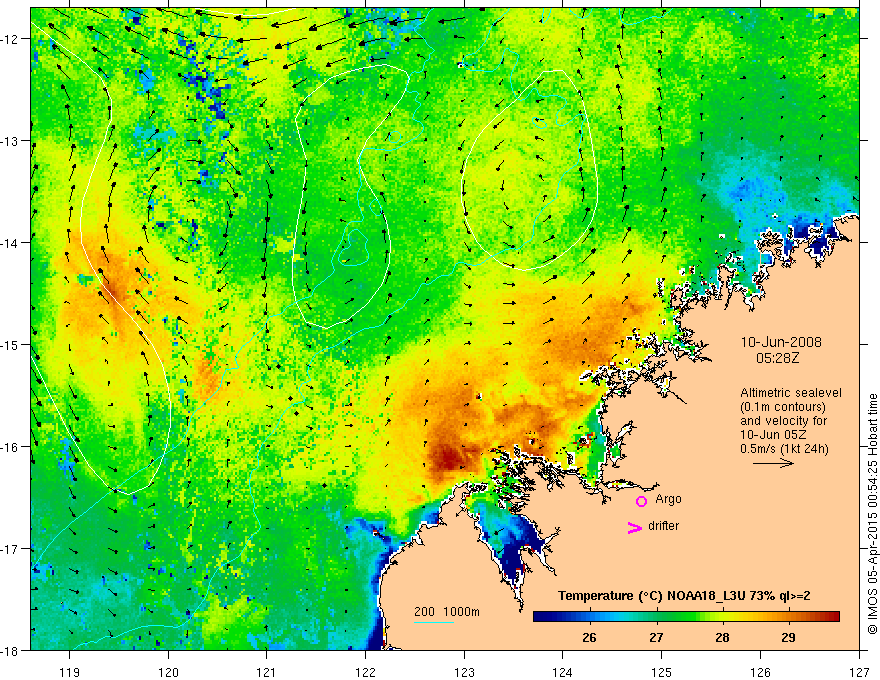
Task: Click the '-15' latitude axis label
Action: [11, 345]
